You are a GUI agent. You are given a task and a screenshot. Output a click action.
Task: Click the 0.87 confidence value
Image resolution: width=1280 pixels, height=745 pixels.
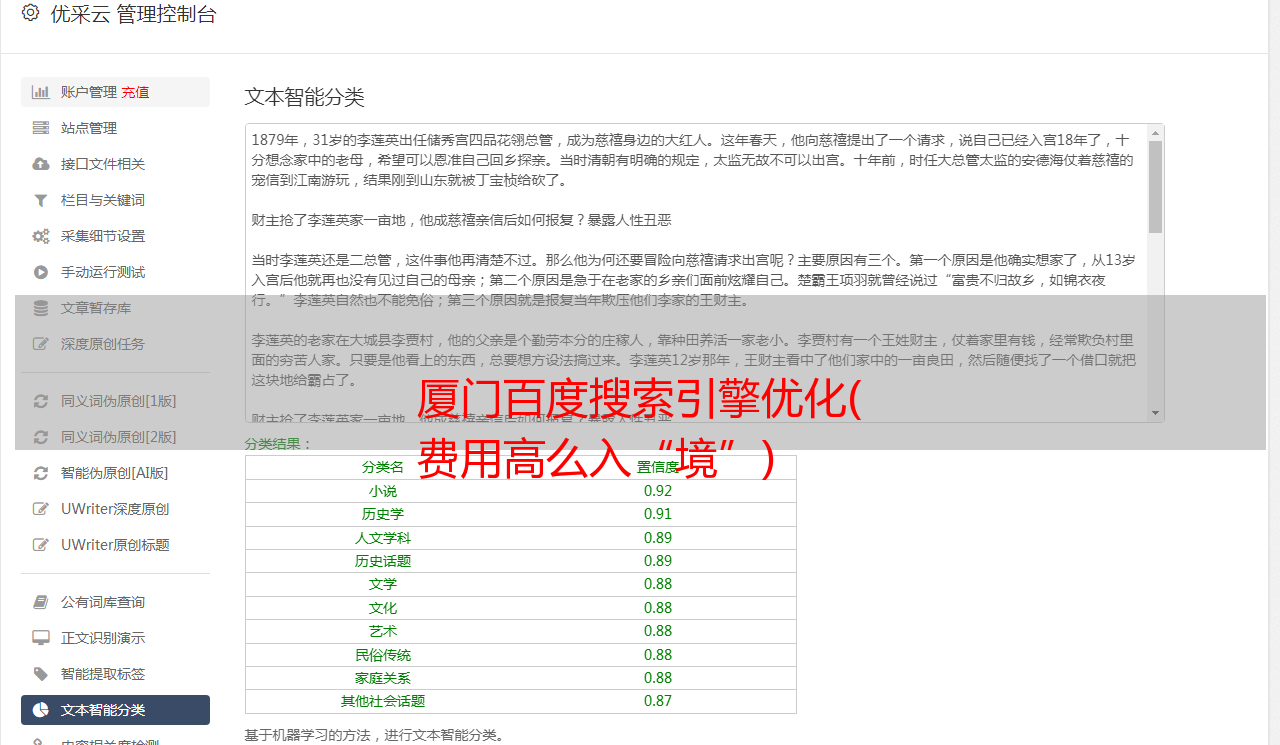coord(658,701)
